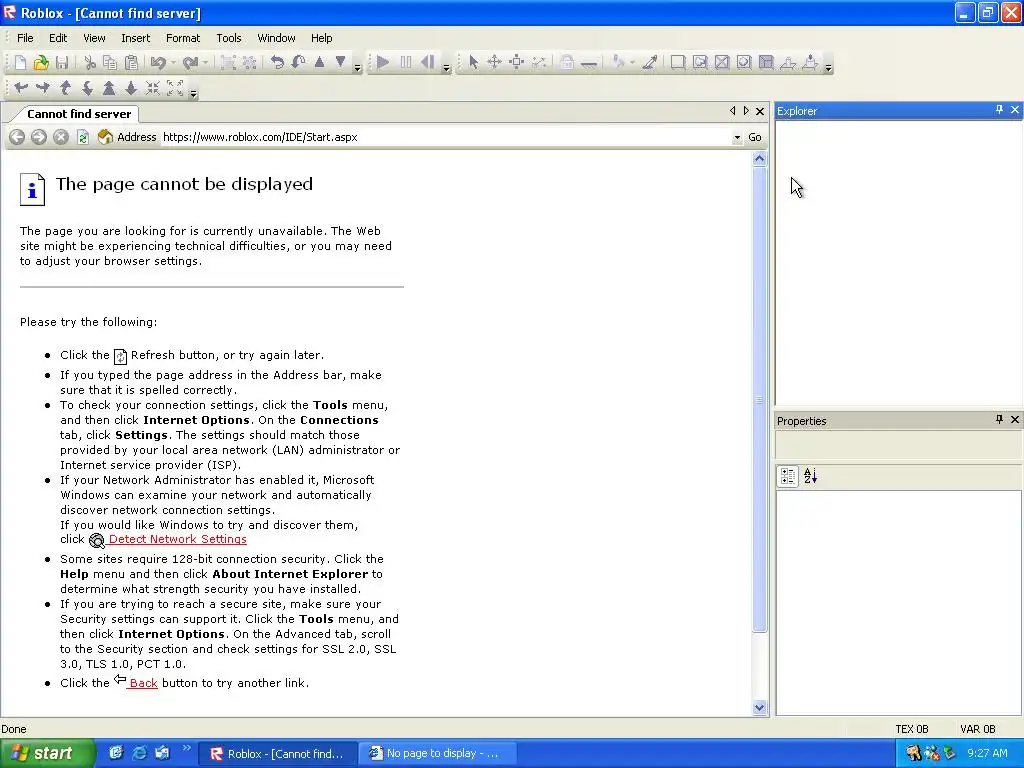The image size is (1024, 768).
Task: Select the eyedropper dropper tool
Action: (650, 63)
